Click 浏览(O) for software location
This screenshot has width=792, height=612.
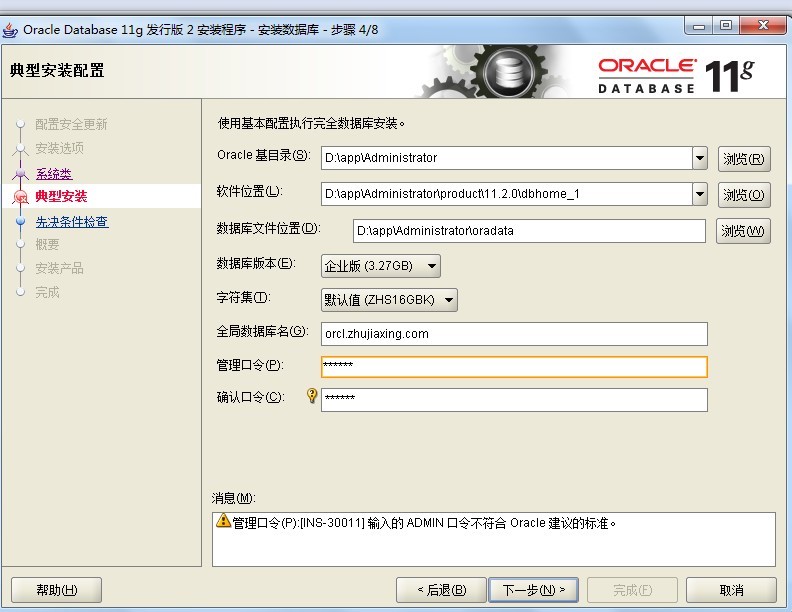coord(744,195)
